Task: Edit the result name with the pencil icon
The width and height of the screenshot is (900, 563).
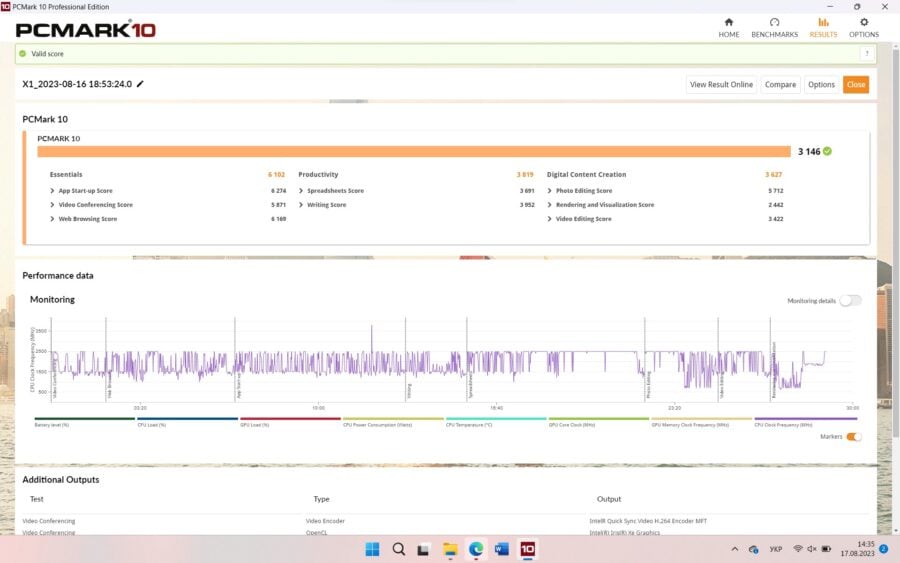Action: [140, 84]
